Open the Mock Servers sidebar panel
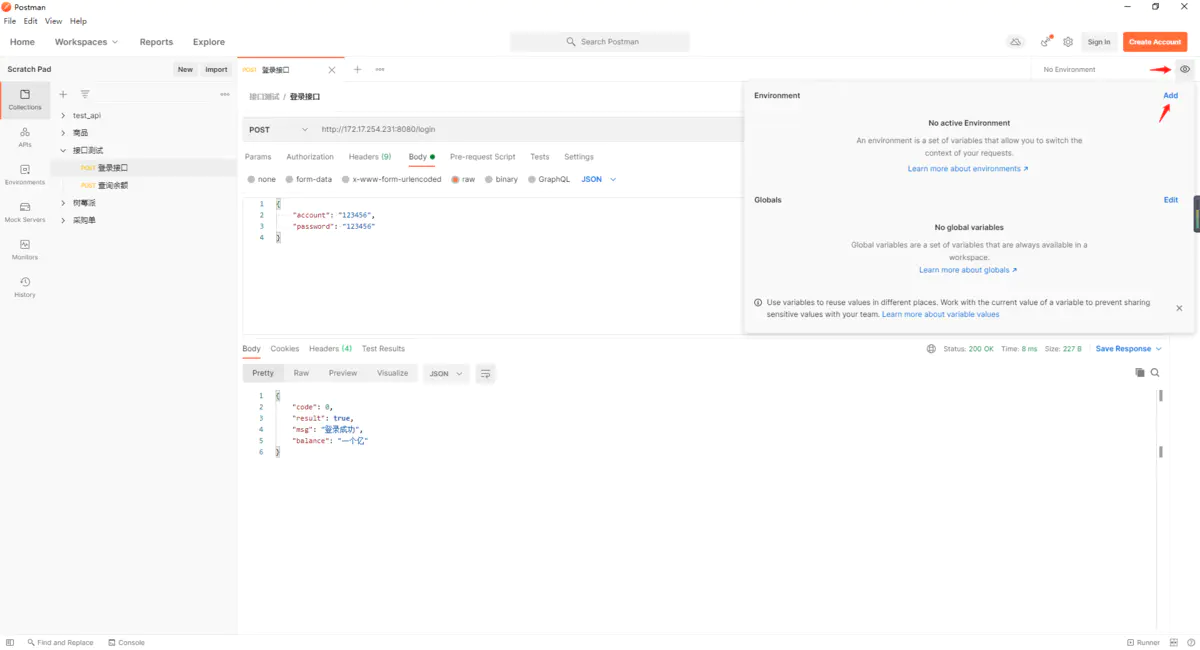 tap(25, 212)
